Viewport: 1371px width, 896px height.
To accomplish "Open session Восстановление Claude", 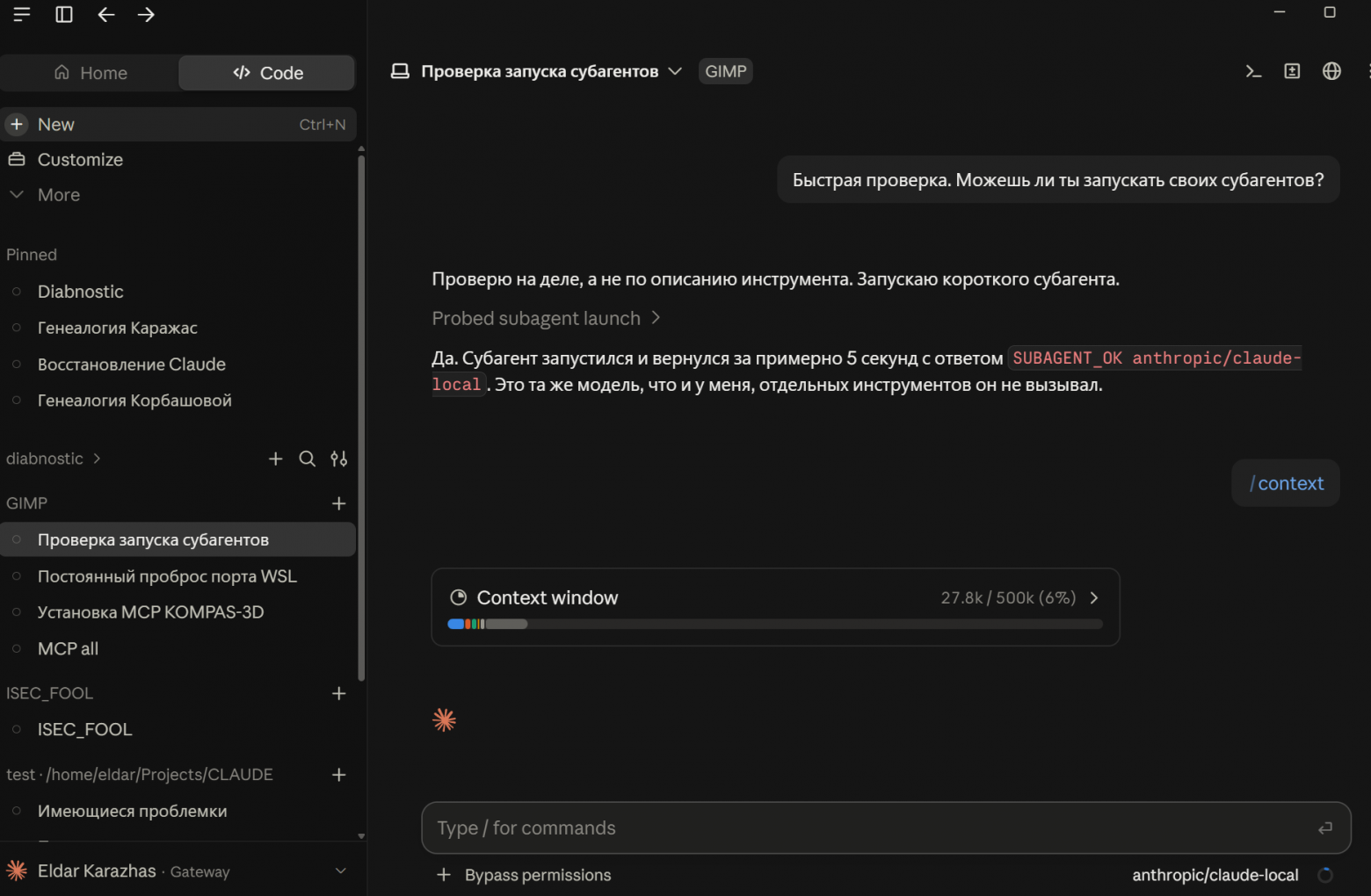I will (x=178, y=365).
